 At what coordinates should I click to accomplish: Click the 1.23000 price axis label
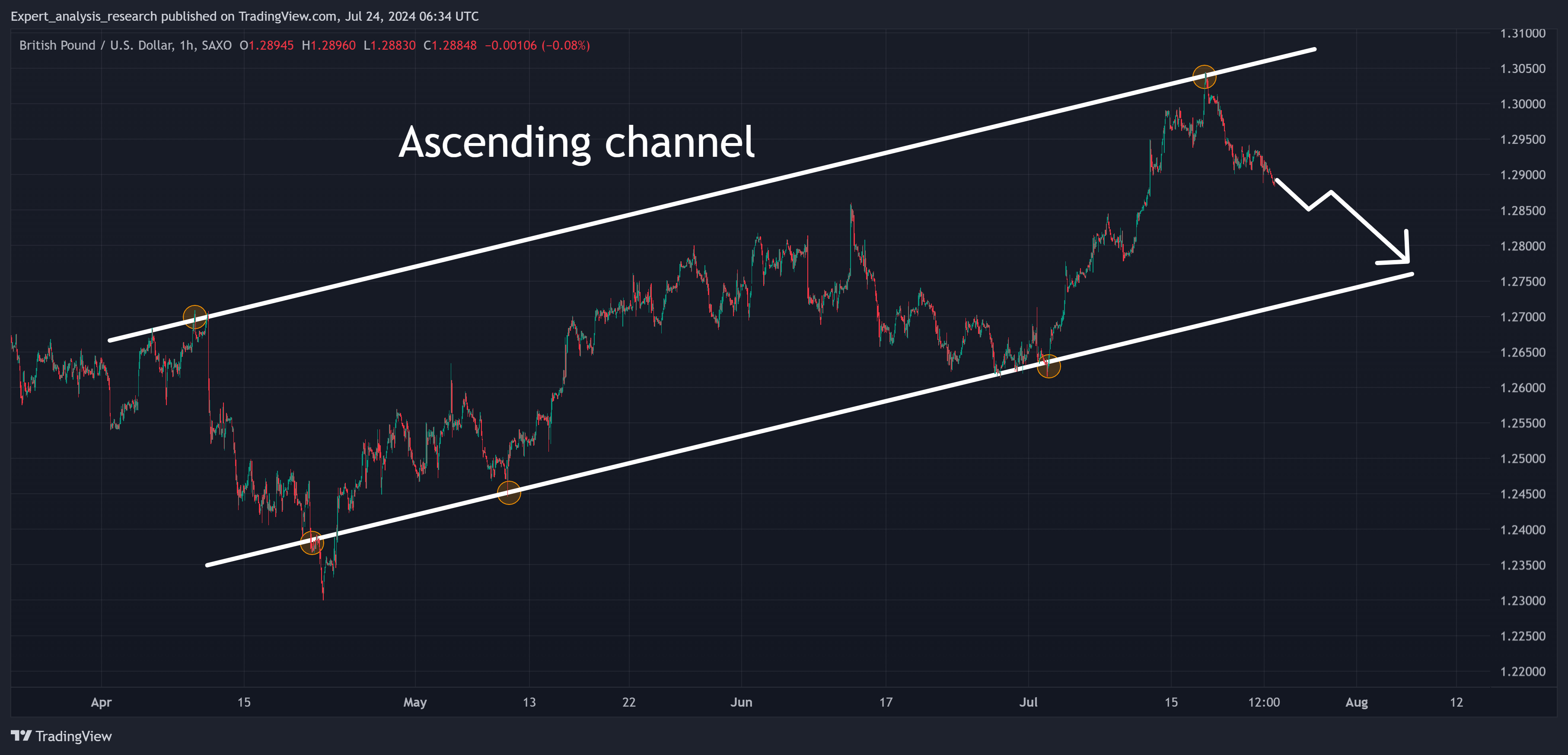pyautogui.click(x=1522, y=600)
